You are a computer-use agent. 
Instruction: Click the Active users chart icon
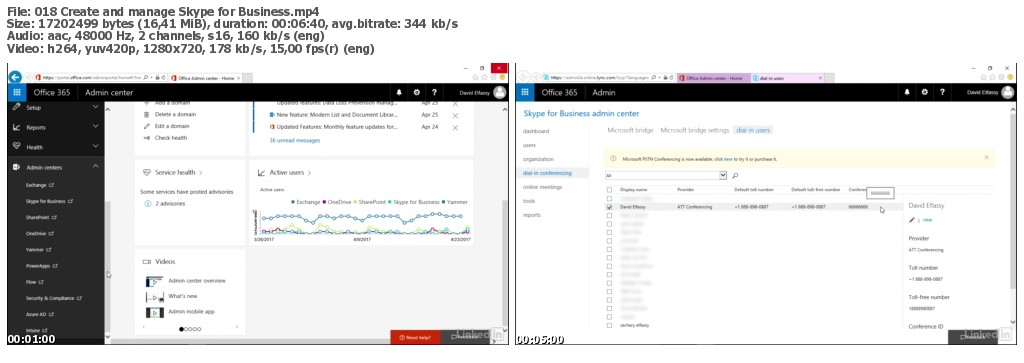261,172
